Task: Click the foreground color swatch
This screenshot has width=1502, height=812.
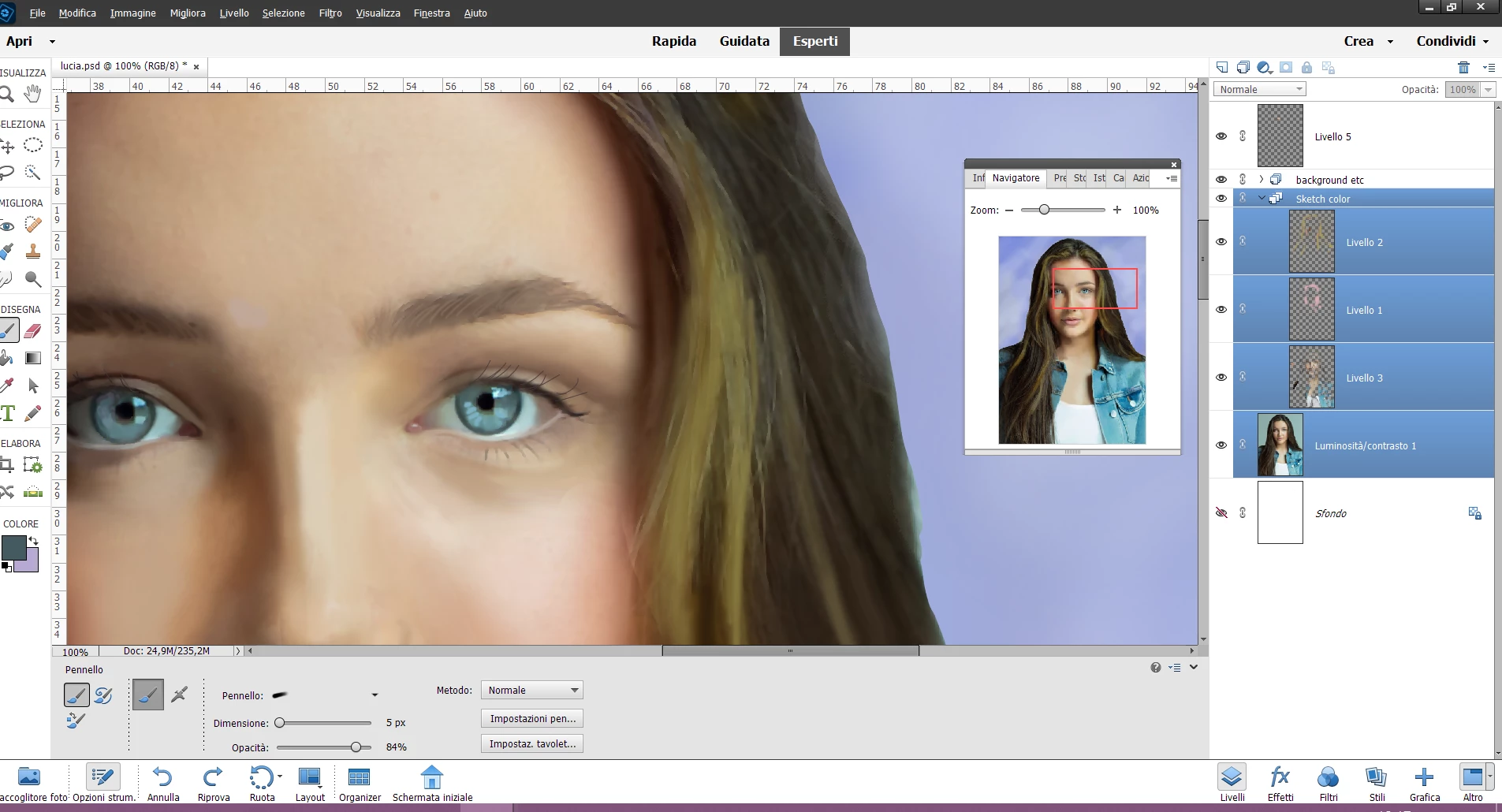Action: pyautogui.click(x=13, y=547)
